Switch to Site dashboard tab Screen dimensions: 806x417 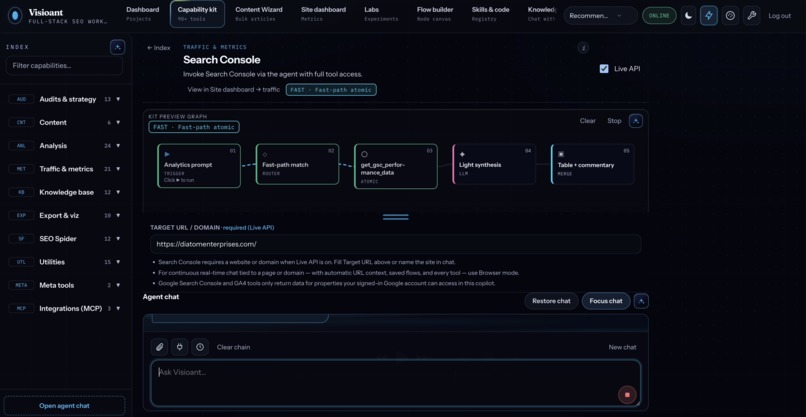point(323,14)
